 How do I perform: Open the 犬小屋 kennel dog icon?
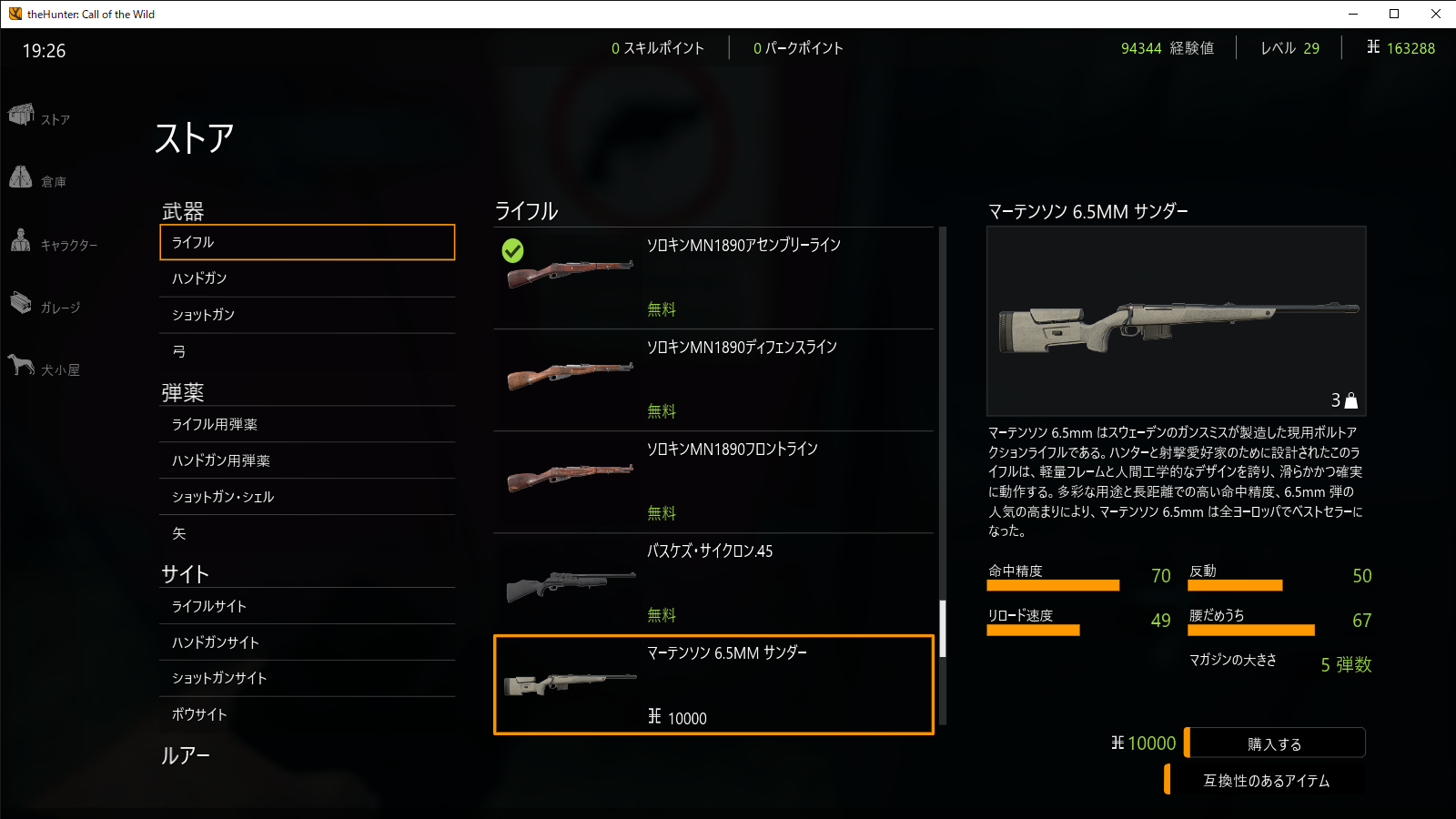(21, 364)
